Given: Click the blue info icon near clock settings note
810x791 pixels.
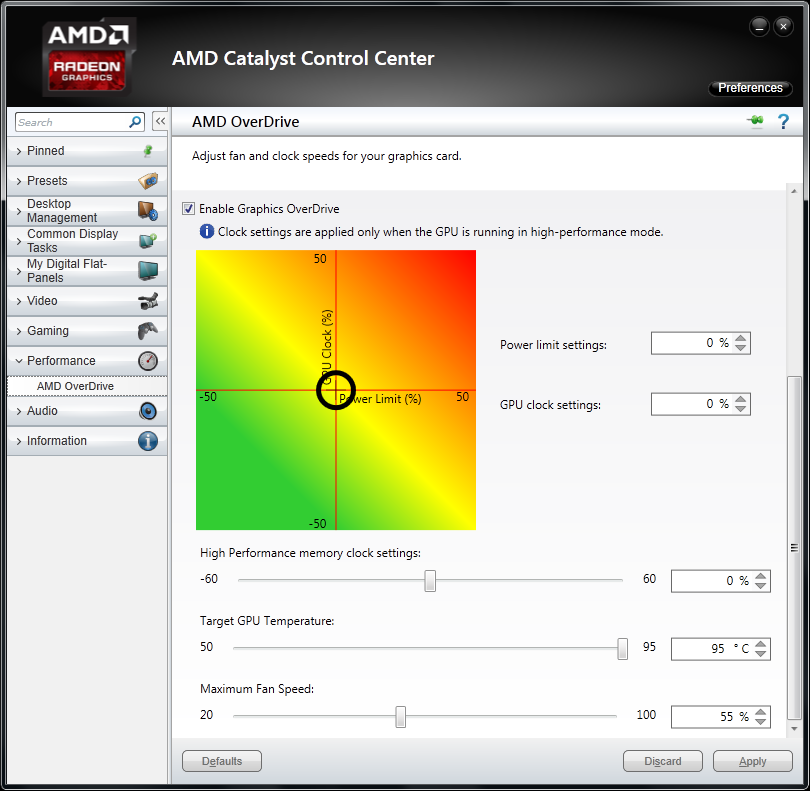Looking at the screenshot, I should (x=207, y=231).
